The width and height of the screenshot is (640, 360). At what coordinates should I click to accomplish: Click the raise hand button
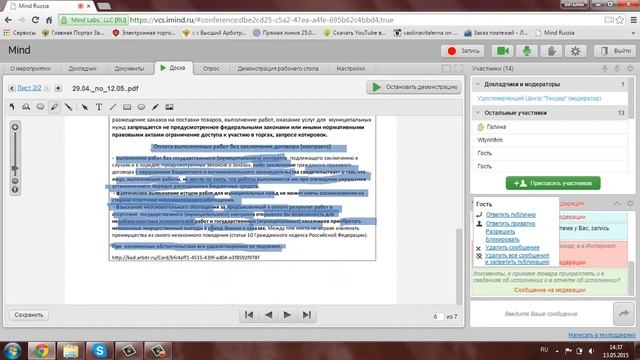[551, 51]
